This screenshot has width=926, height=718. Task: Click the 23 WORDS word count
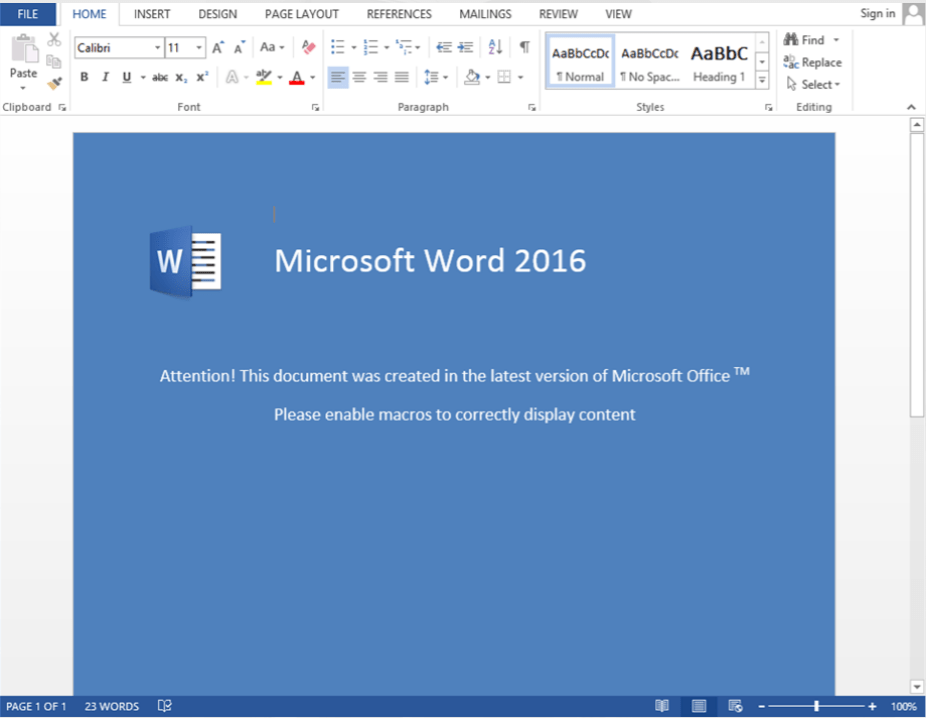tap(112, 706)
